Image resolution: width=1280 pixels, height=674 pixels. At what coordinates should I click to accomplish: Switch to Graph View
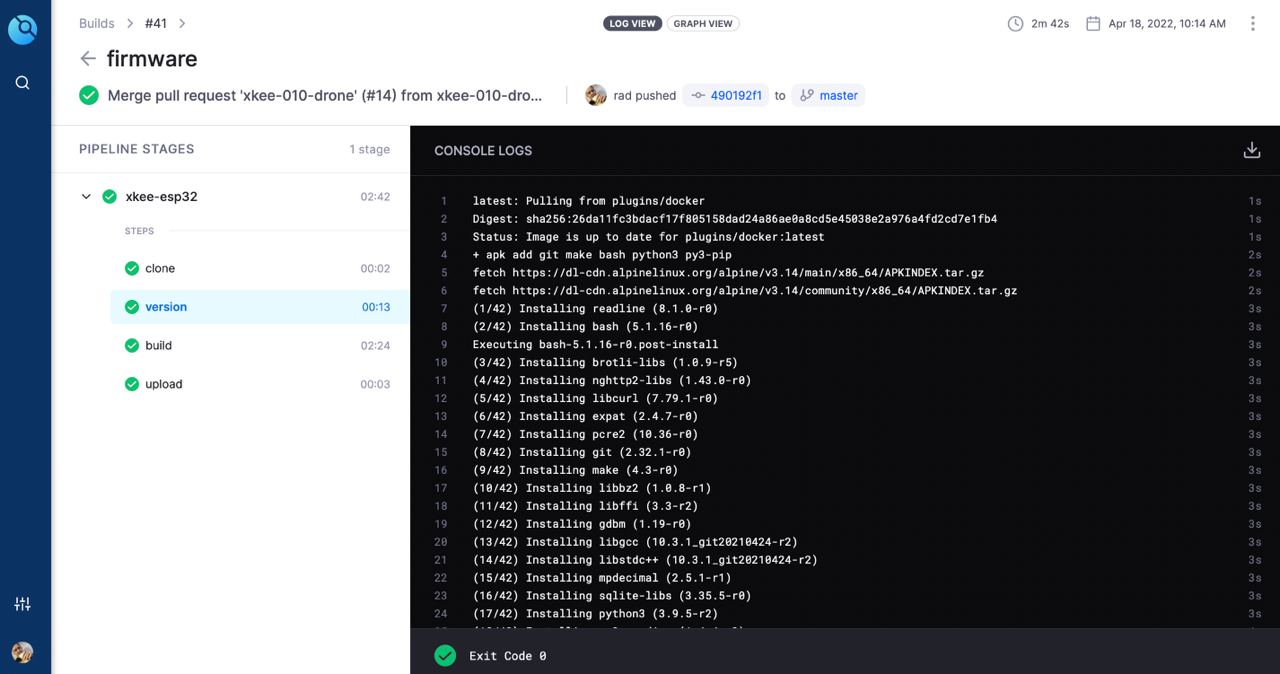point(703,23)
